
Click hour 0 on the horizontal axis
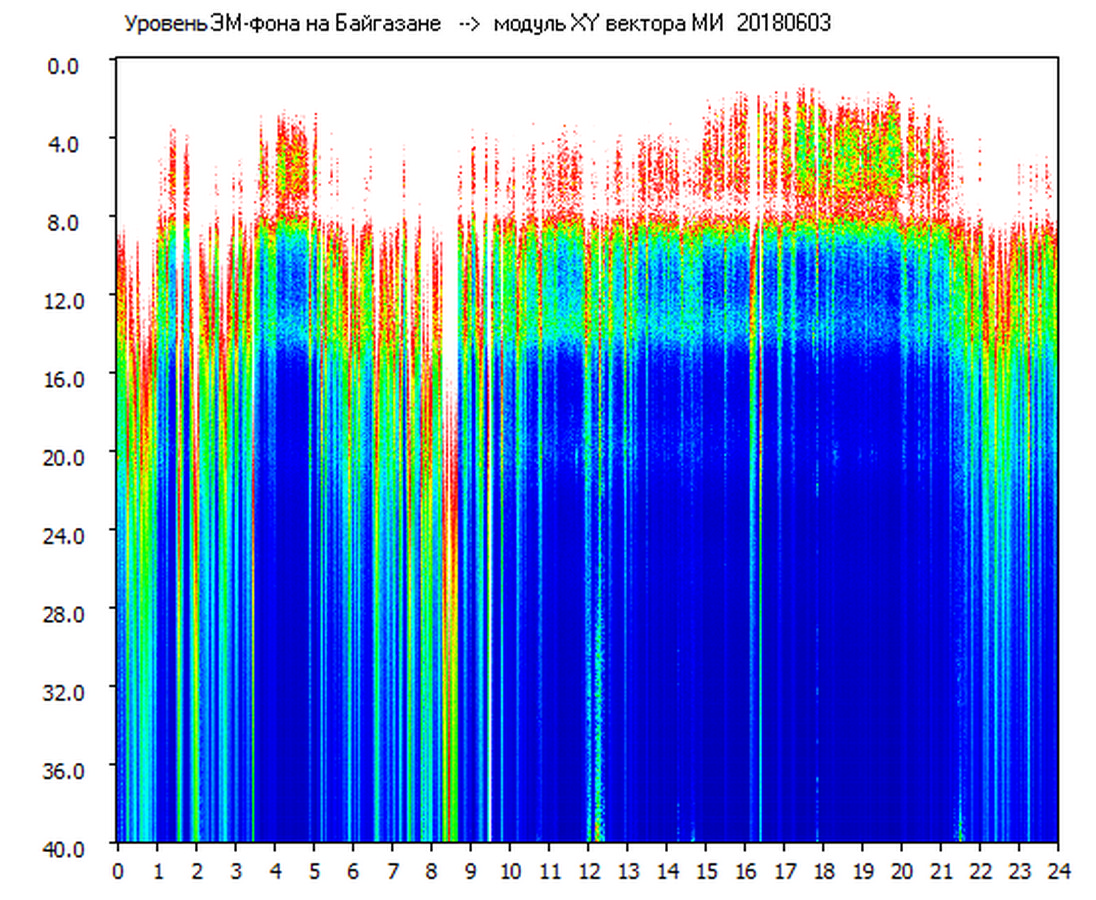[x=118, y=871]
